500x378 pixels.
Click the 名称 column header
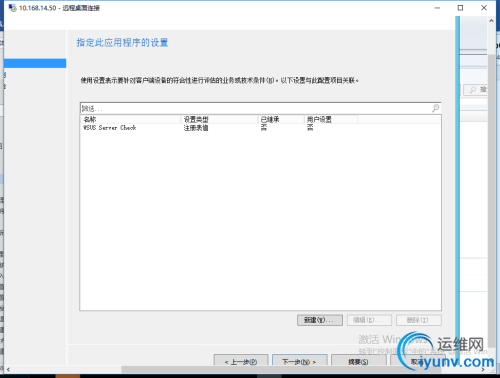coord(131,119)
